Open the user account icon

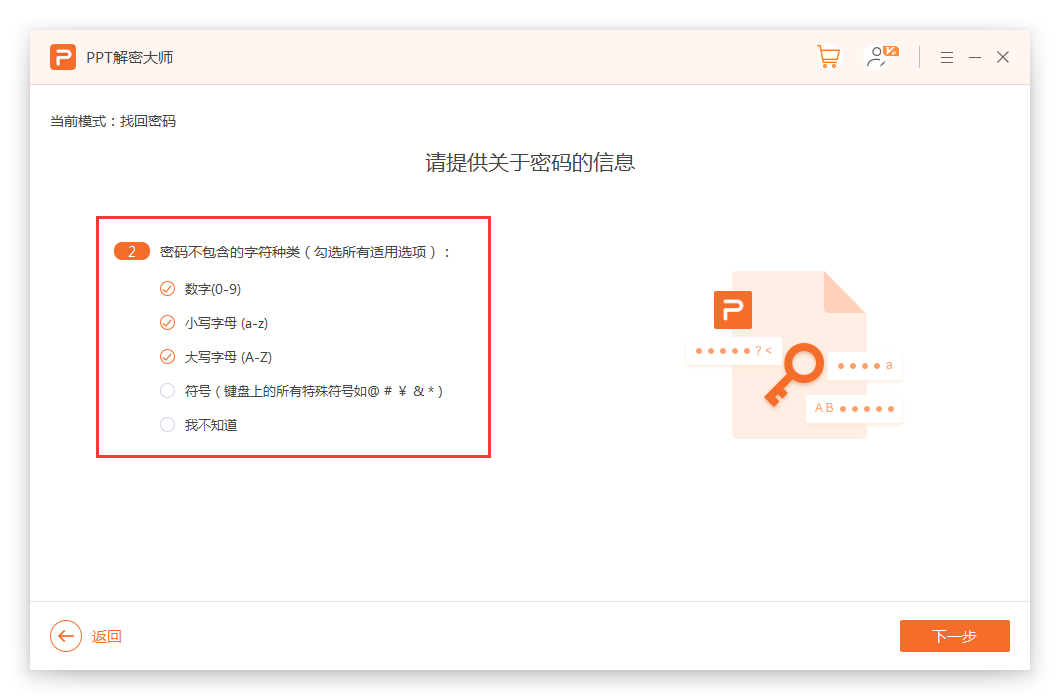point(880,57)
